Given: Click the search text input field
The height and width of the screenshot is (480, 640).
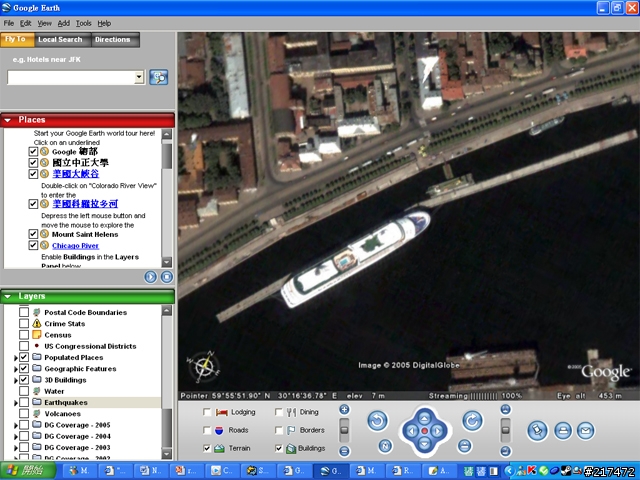Looking at the screenshot, I should pyautogui.click(x=71, y=77).
